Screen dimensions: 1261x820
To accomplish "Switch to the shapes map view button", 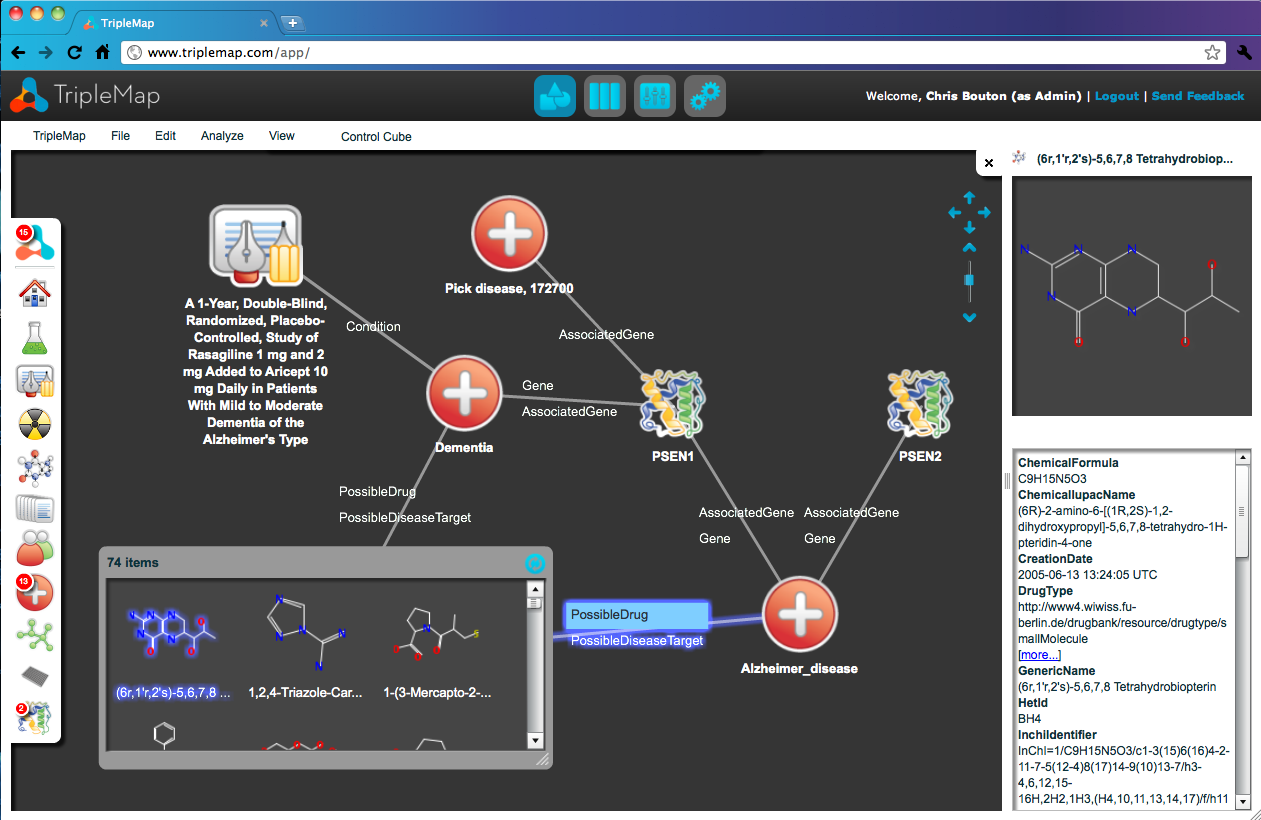I will (x=555, y=96).
